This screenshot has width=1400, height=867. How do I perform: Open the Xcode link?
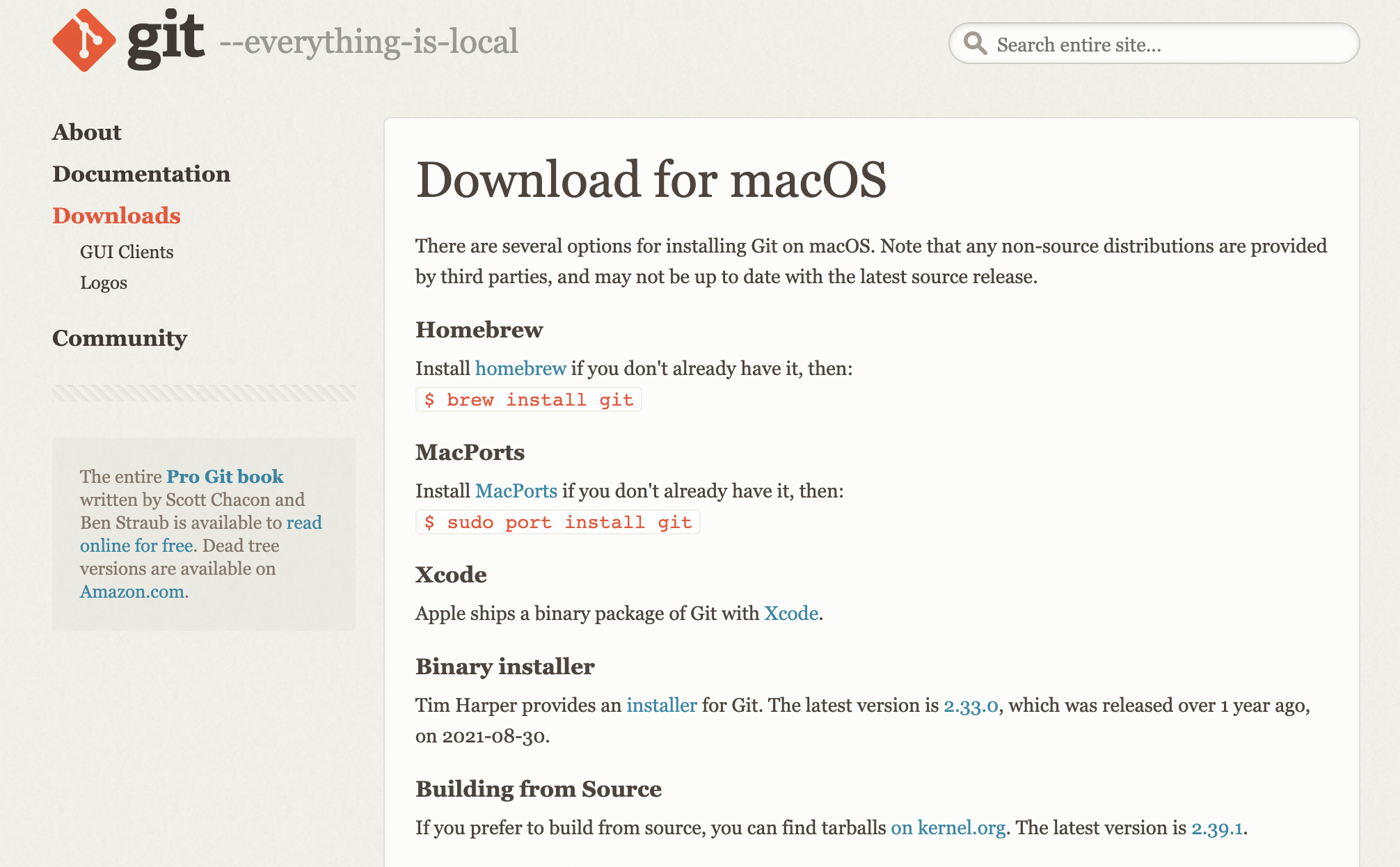click(790, 613)
